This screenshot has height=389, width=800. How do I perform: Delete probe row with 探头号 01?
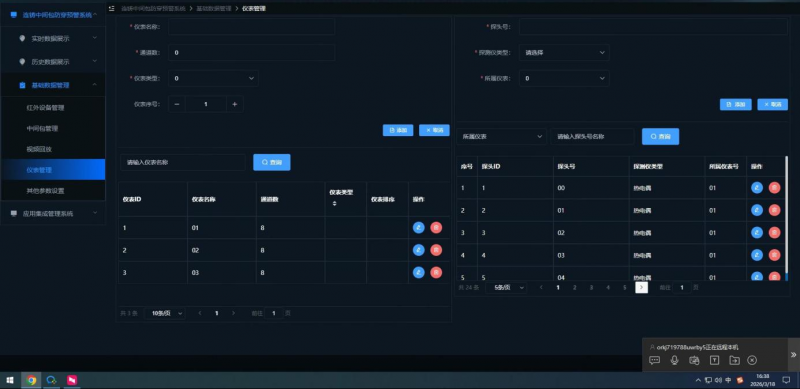(x=774, y=210)
